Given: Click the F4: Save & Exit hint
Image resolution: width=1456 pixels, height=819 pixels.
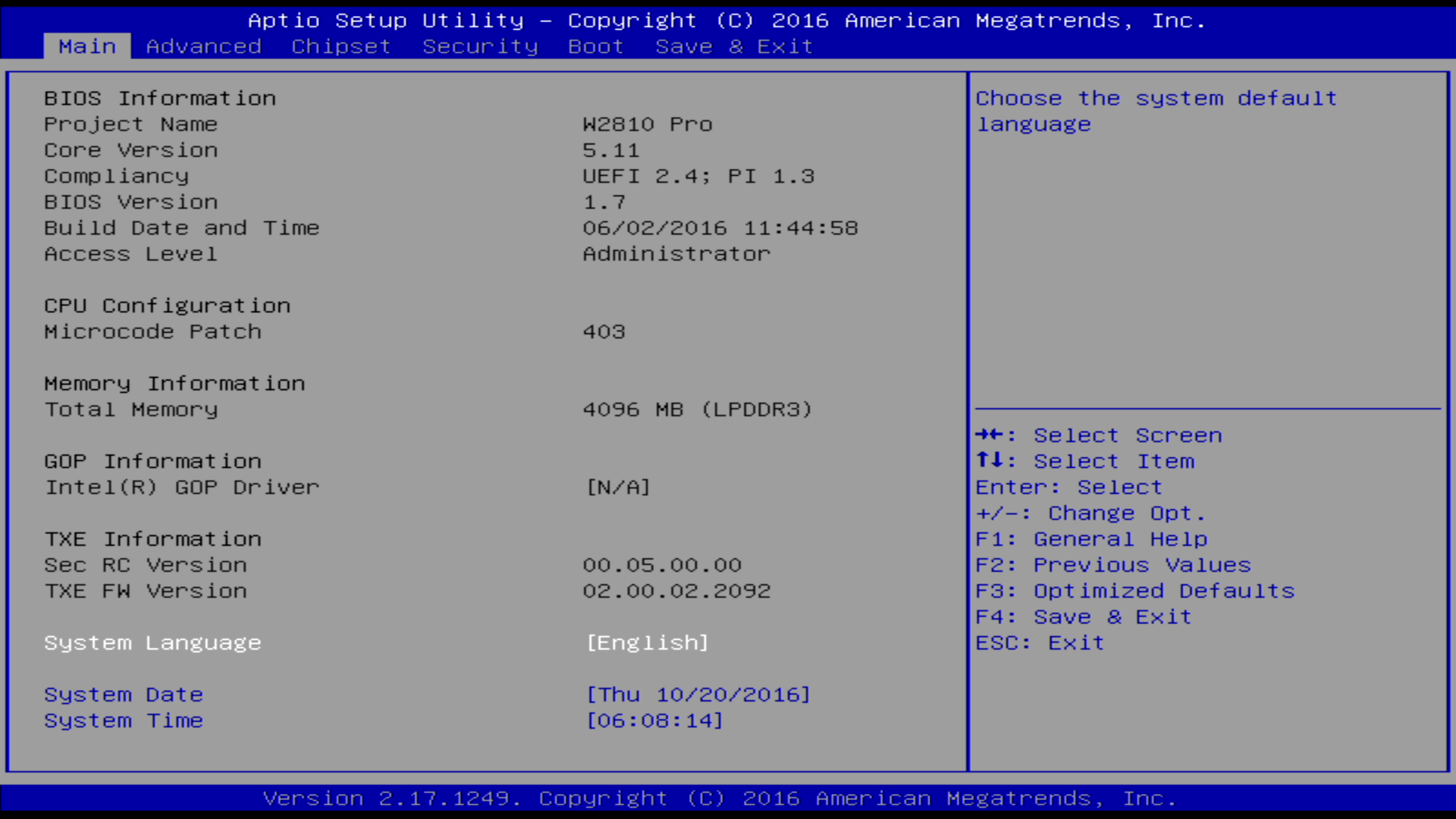Looking at the screenshot, I should [x=1083, y=617].
